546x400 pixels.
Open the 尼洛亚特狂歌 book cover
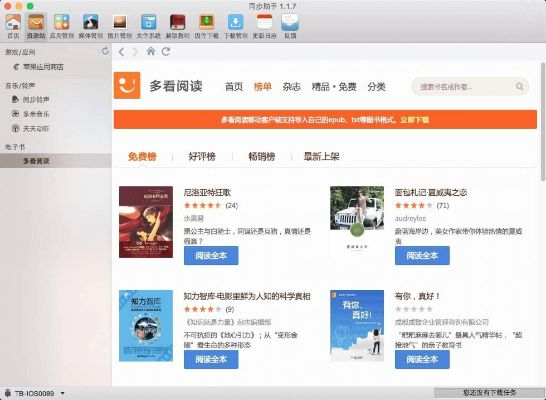[x=146, y=222]
